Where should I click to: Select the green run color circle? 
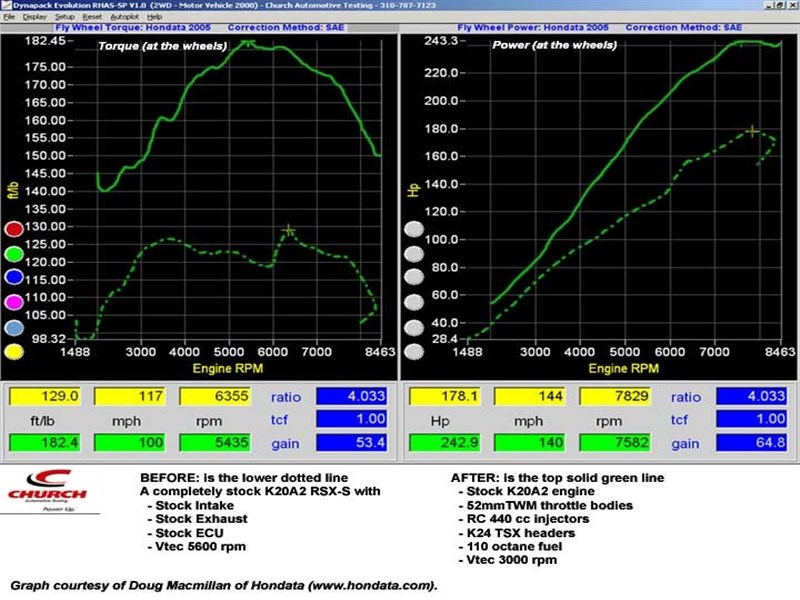tap(14, 254)
